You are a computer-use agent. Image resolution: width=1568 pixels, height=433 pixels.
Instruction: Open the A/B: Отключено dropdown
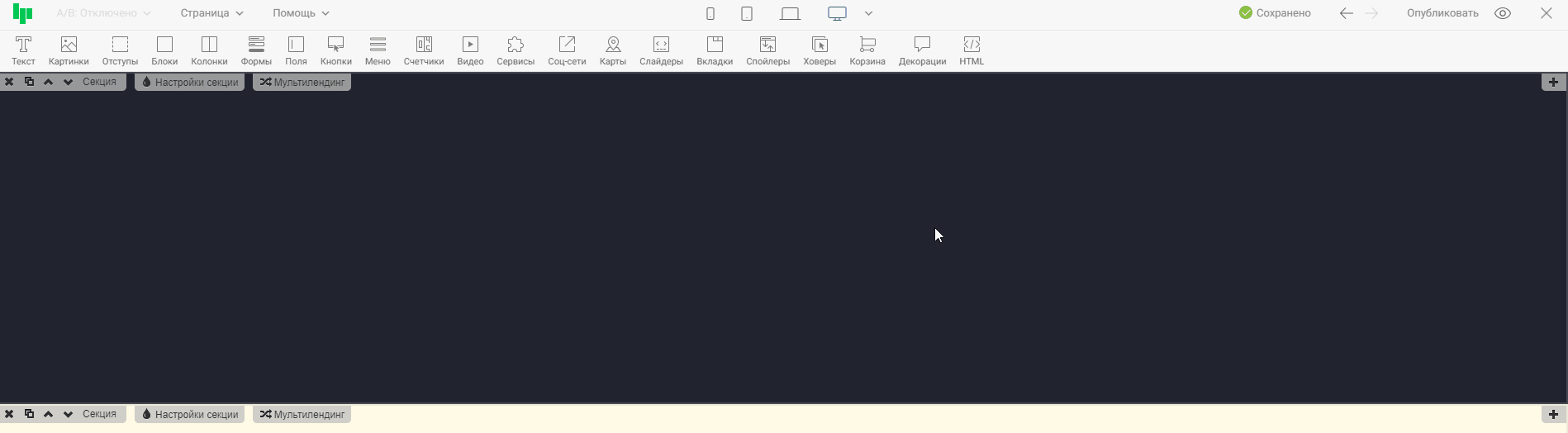pyautogui.click(x=103, y=13)
